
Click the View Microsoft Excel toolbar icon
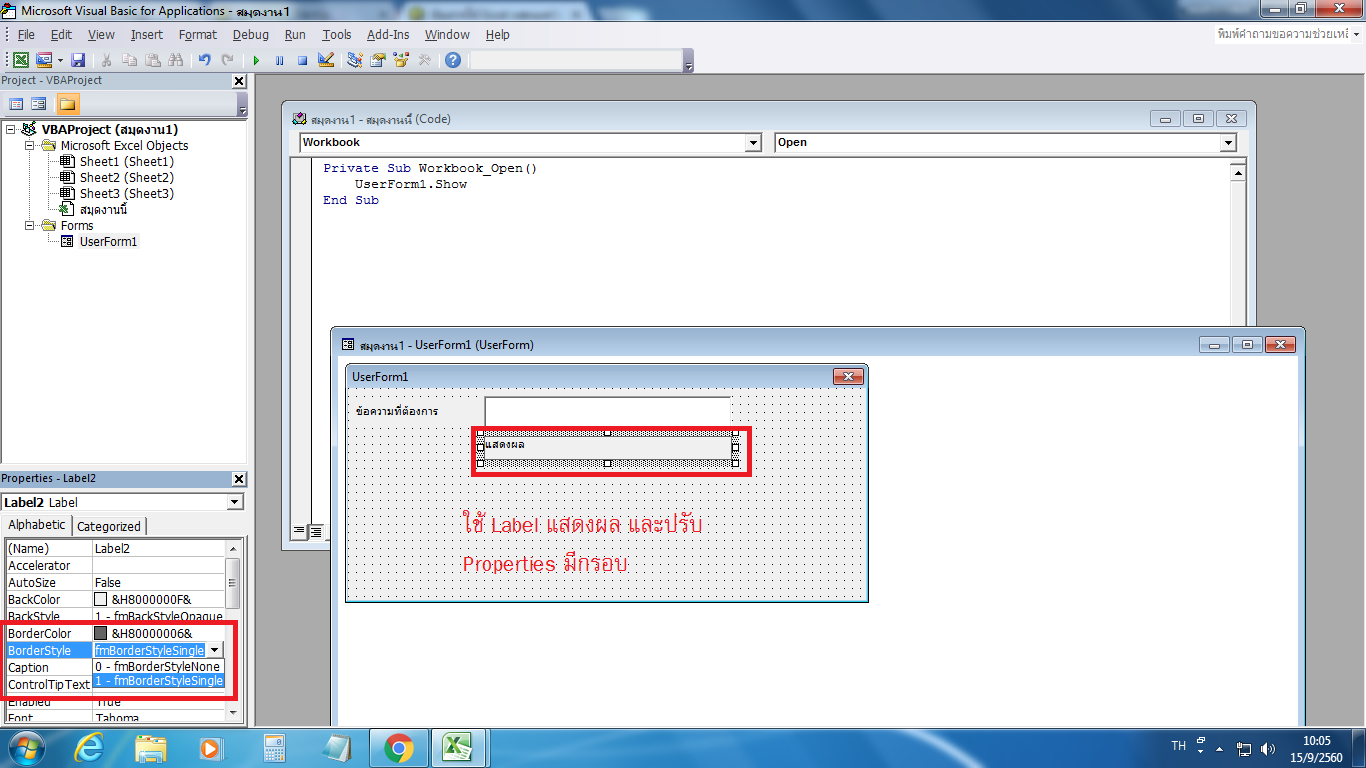tap(21, 60)
